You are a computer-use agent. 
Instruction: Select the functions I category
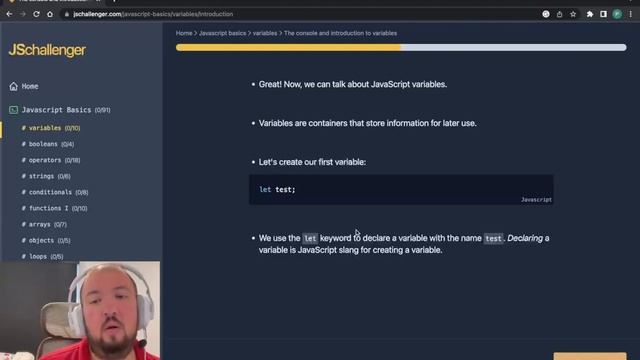click(54, 208)
